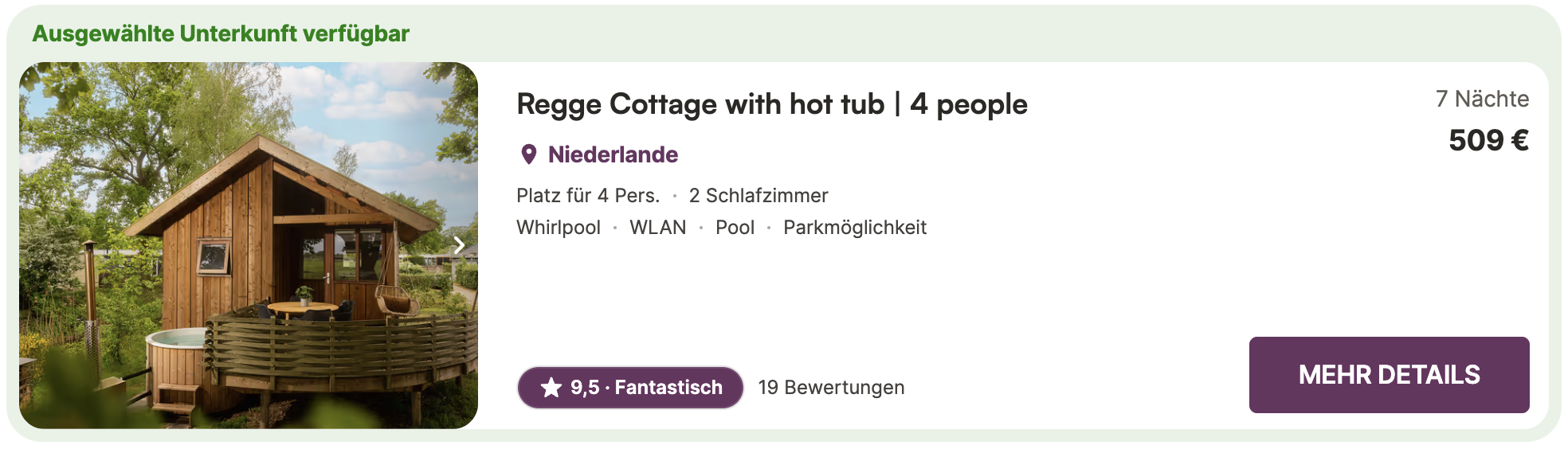
Task: Open the Niederlande location link
Action: 613,154
